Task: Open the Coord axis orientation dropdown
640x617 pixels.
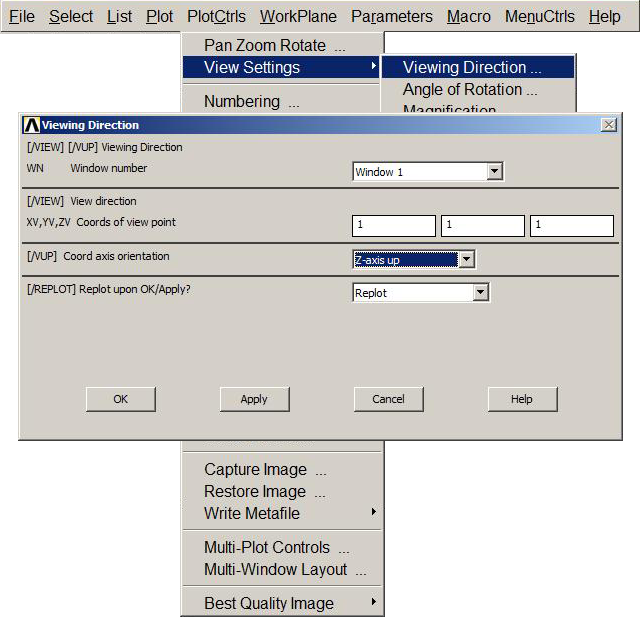Action: (x=465, y=260)
